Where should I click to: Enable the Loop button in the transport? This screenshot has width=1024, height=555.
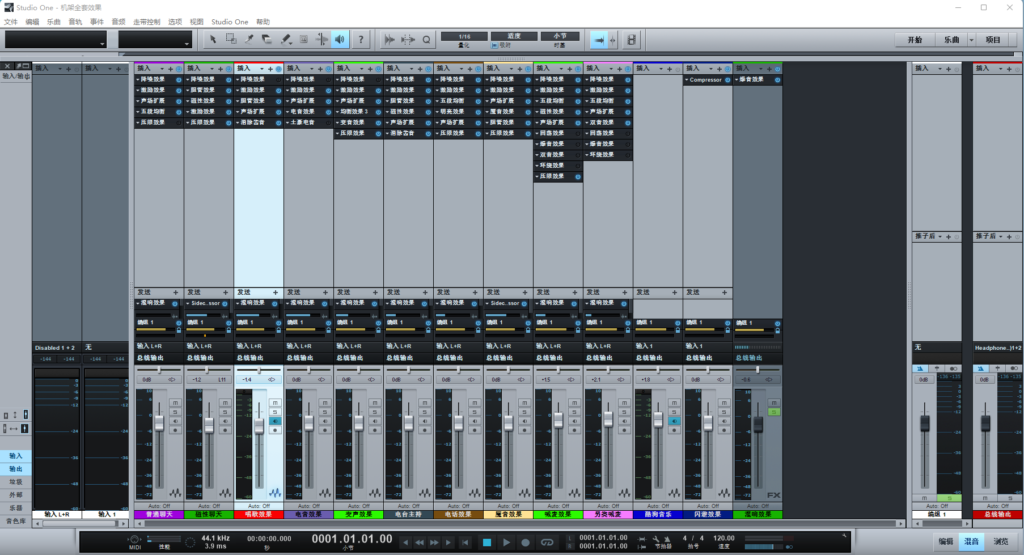[549, 542]
